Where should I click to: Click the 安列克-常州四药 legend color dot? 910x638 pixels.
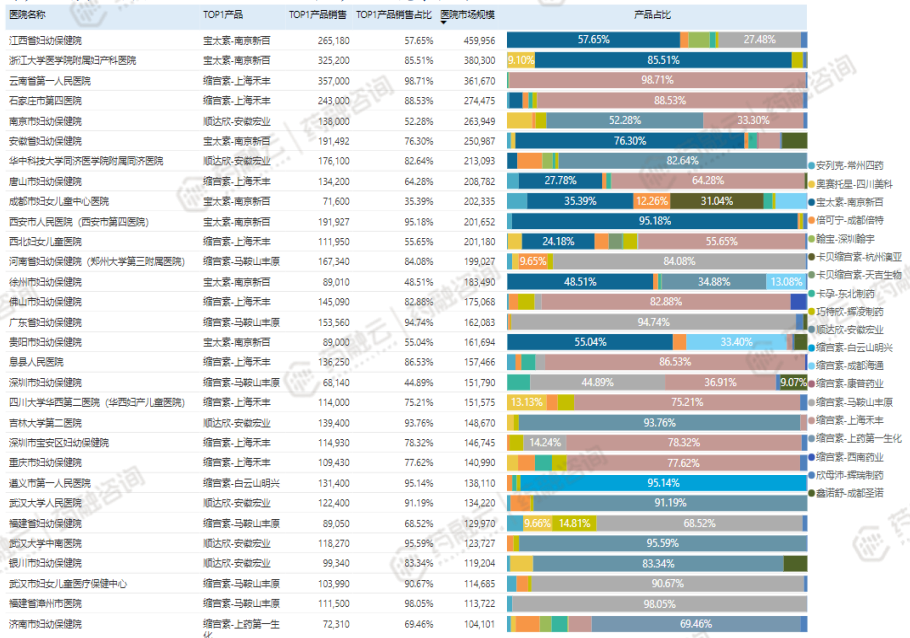coord(811,165)
